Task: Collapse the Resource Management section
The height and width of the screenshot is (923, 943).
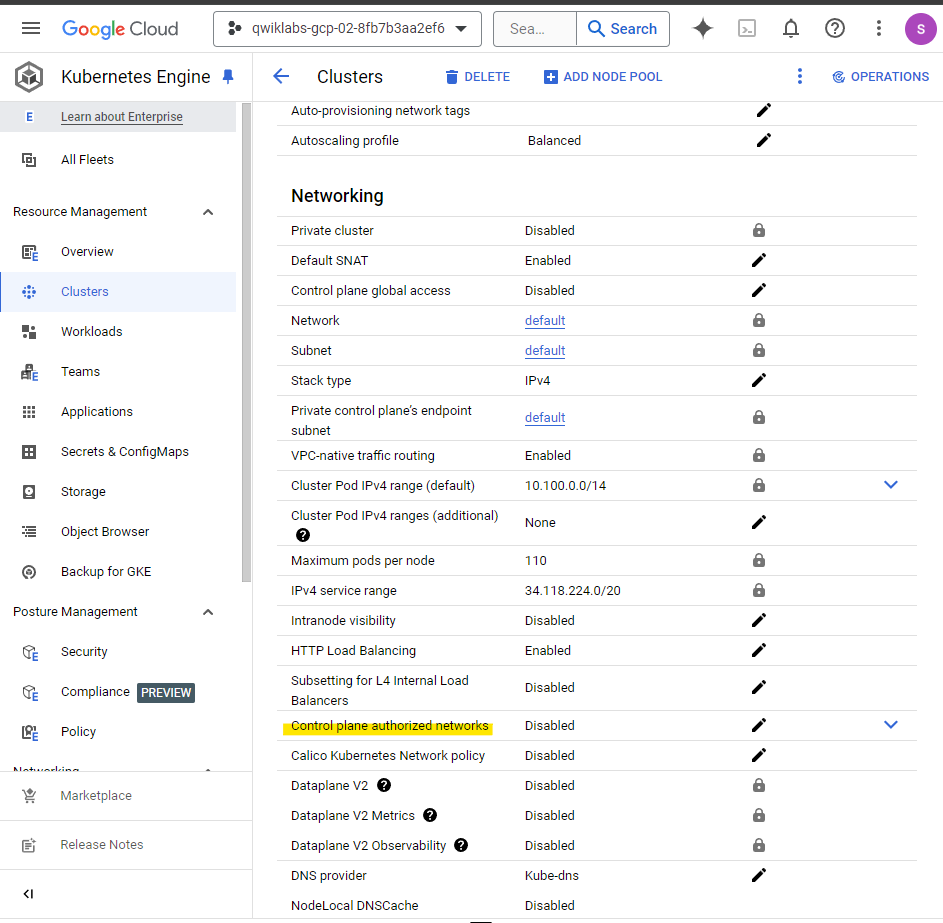Action: pos(208,212)
